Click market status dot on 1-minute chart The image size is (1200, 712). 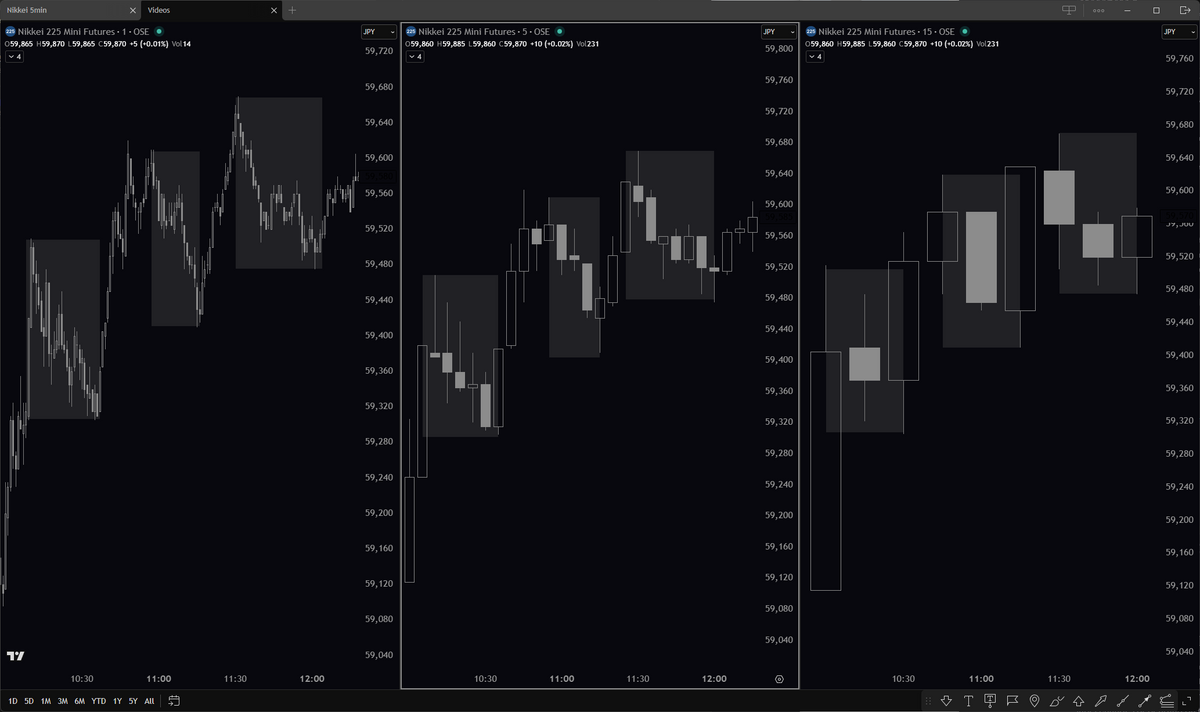159,32
